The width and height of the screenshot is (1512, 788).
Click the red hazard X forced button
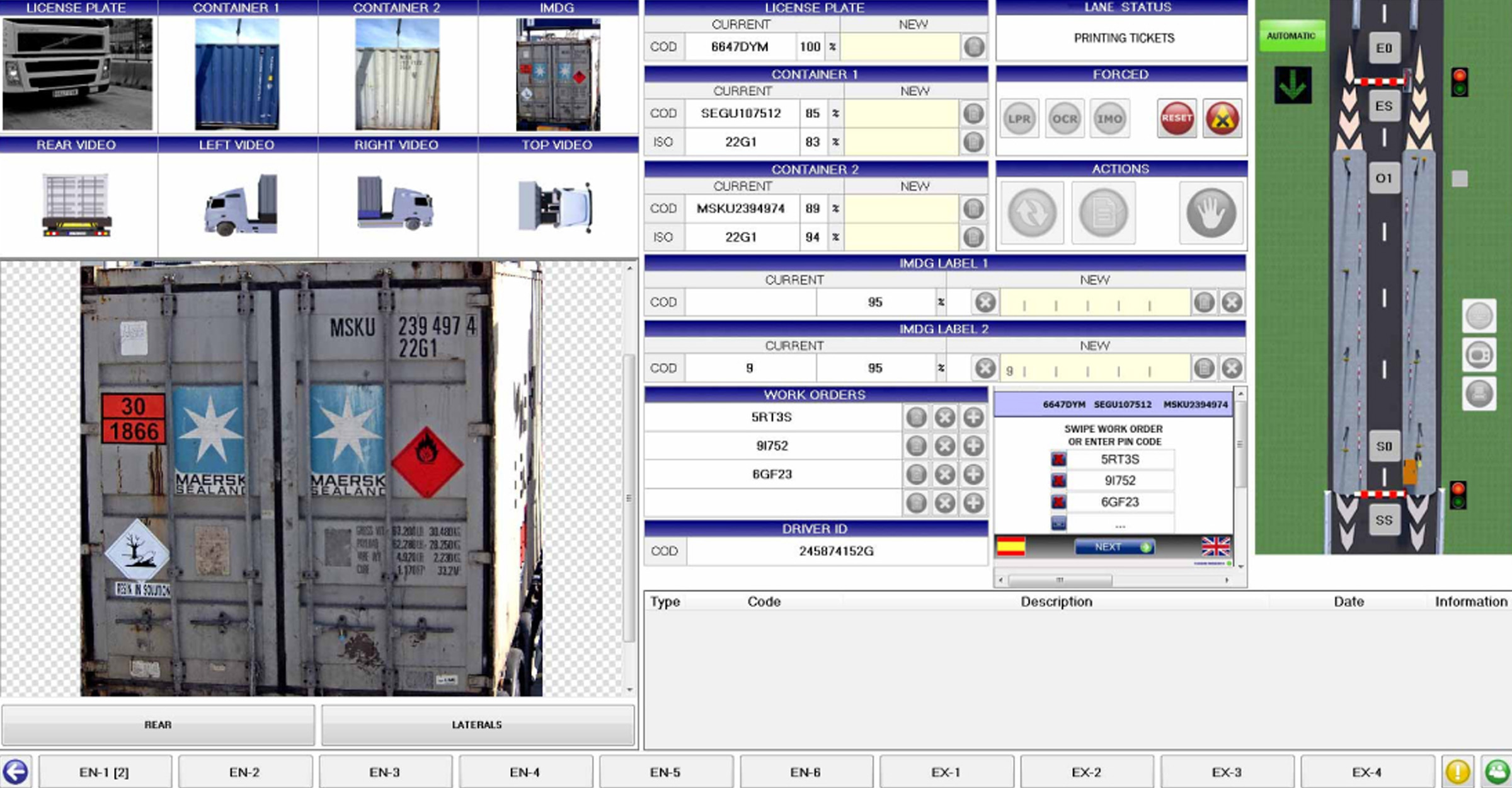point(1222,118)
